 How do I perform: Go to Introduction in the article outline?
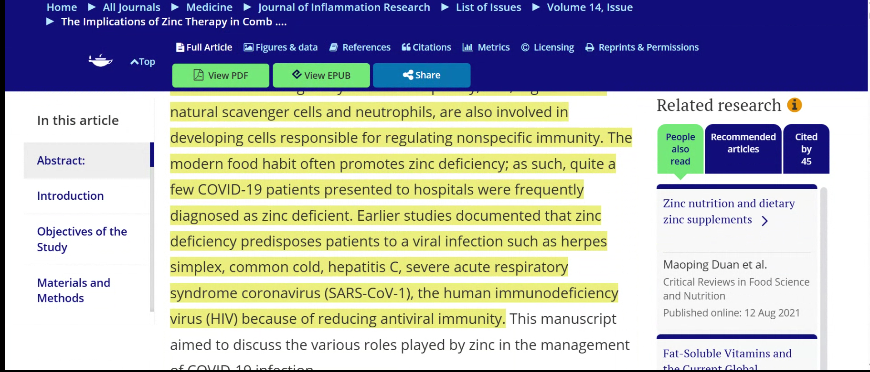[x=70, y=196]
